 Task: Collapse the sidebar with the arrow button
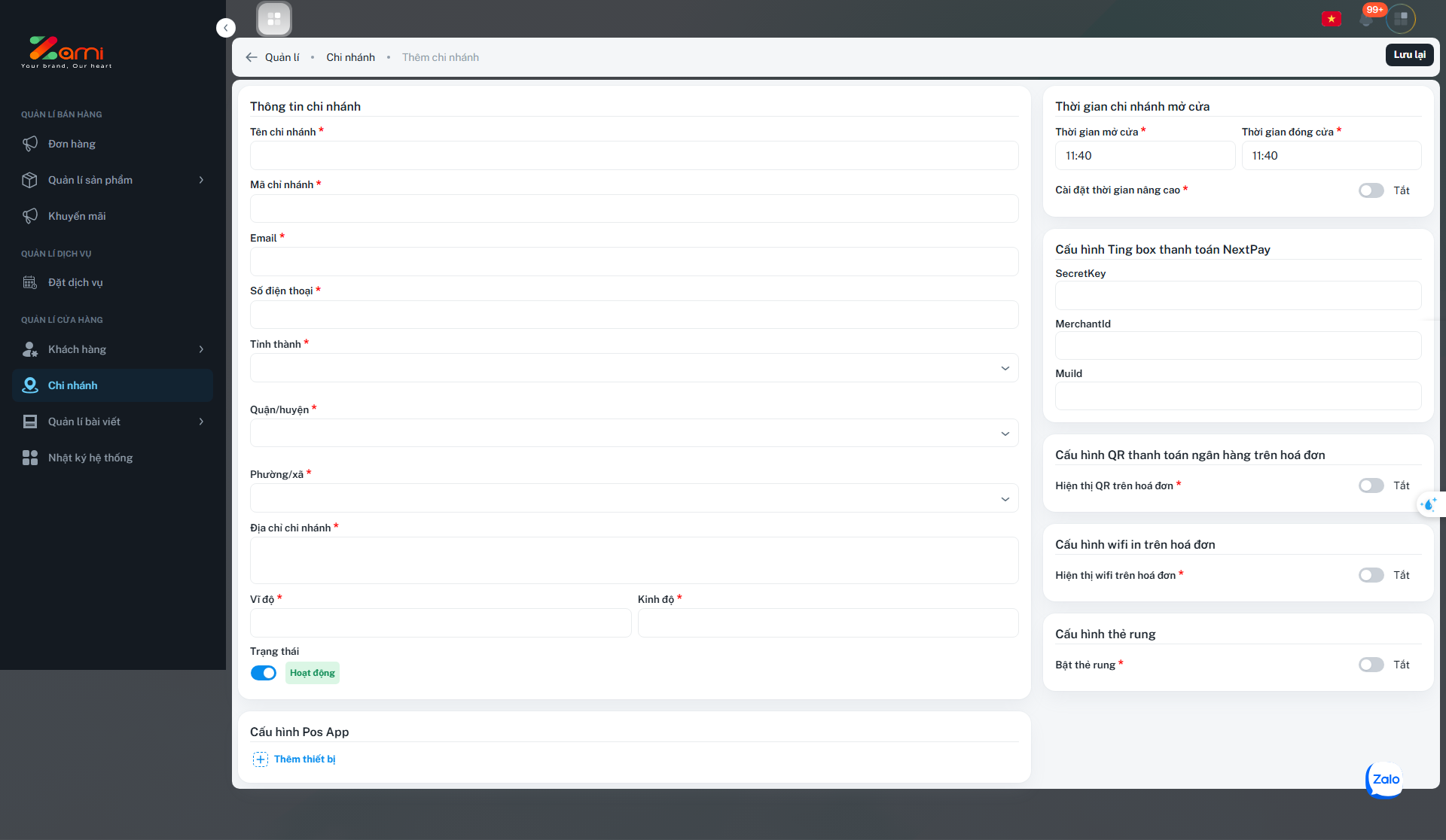225,28
